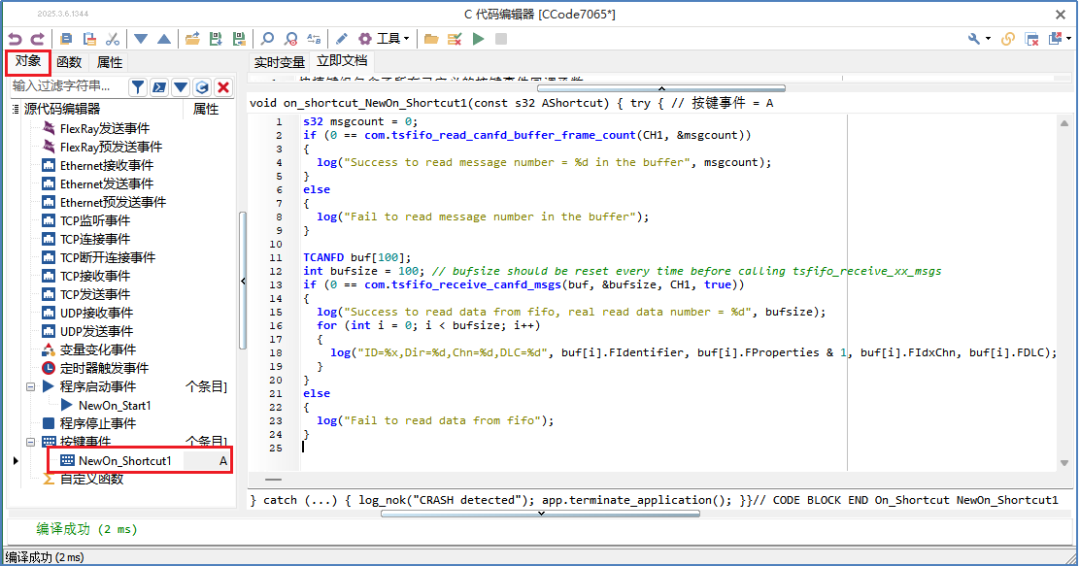
Task: Click the checklist icon with red X
Action: point(455,39)
